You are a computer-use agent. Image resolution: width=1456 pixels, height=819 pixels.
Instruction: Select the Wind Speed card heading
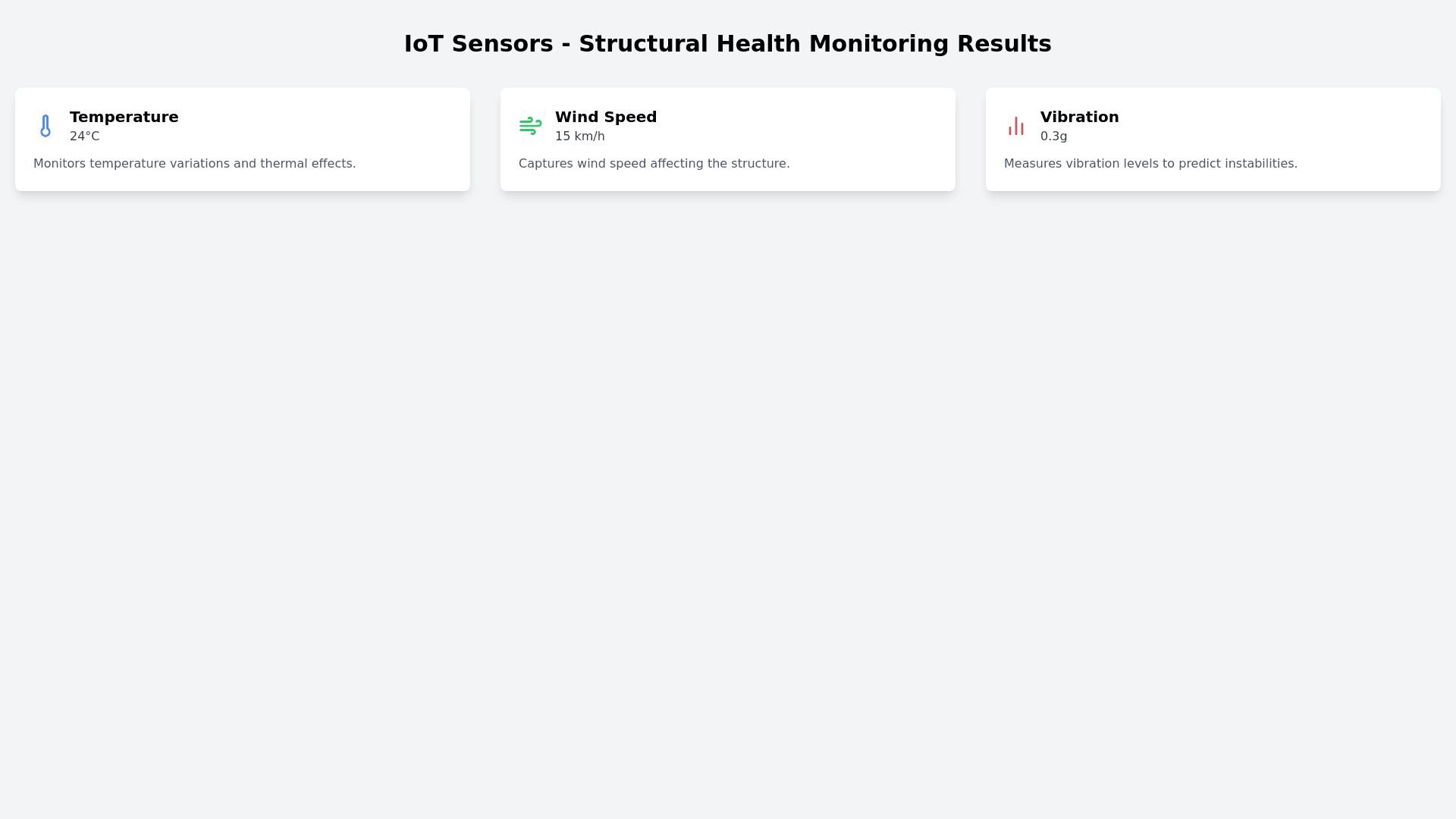(x=605, y=117)
